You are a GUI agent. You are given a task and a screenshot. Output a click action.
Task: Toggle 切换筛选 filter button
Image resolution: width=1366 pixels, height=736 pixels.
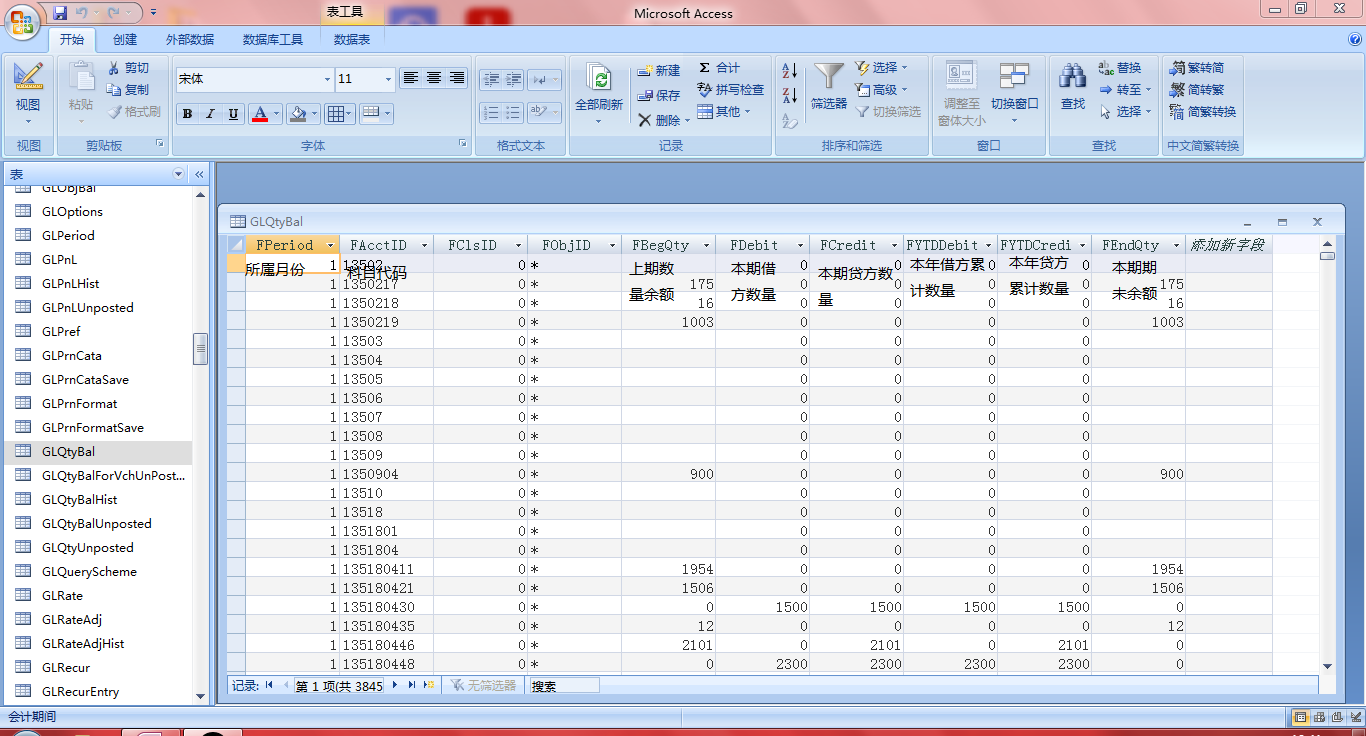[888, 112]
